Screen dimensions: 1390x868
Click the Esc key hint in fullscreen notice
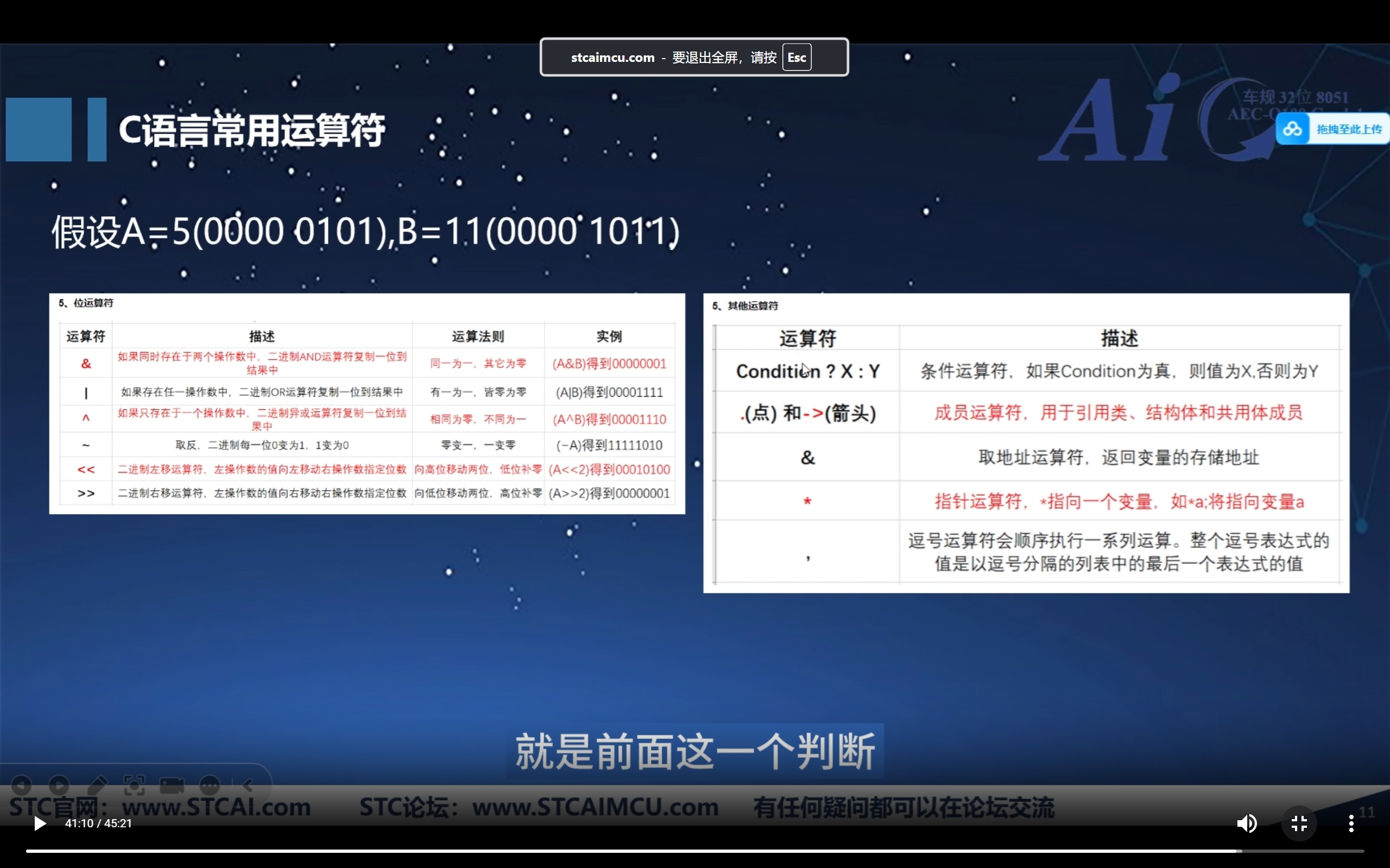(797, 58)
